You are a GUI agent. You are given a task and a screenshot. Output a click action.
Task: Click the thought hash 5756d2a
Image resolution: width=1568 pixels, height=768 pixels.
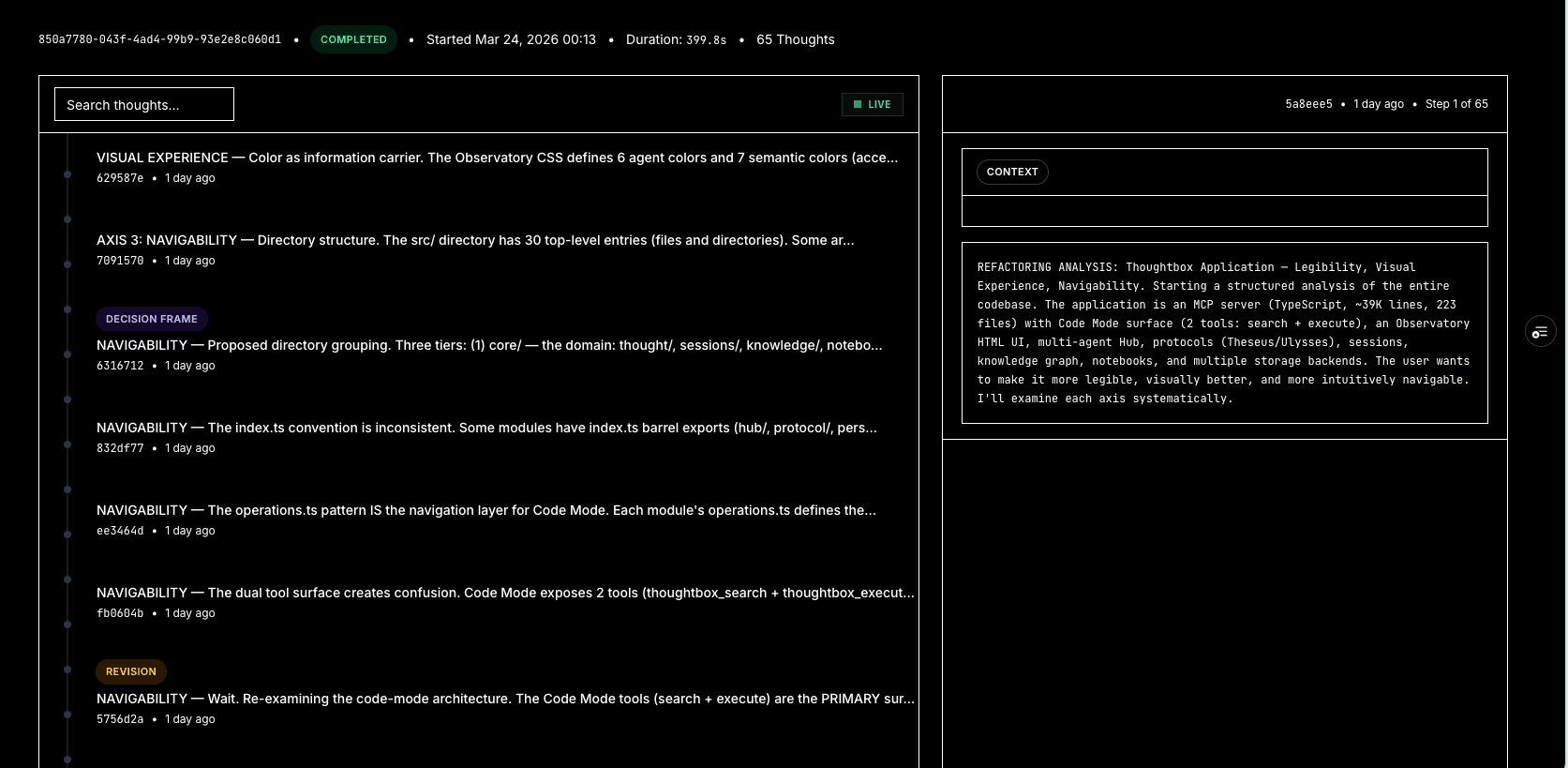tap(120, 719)
